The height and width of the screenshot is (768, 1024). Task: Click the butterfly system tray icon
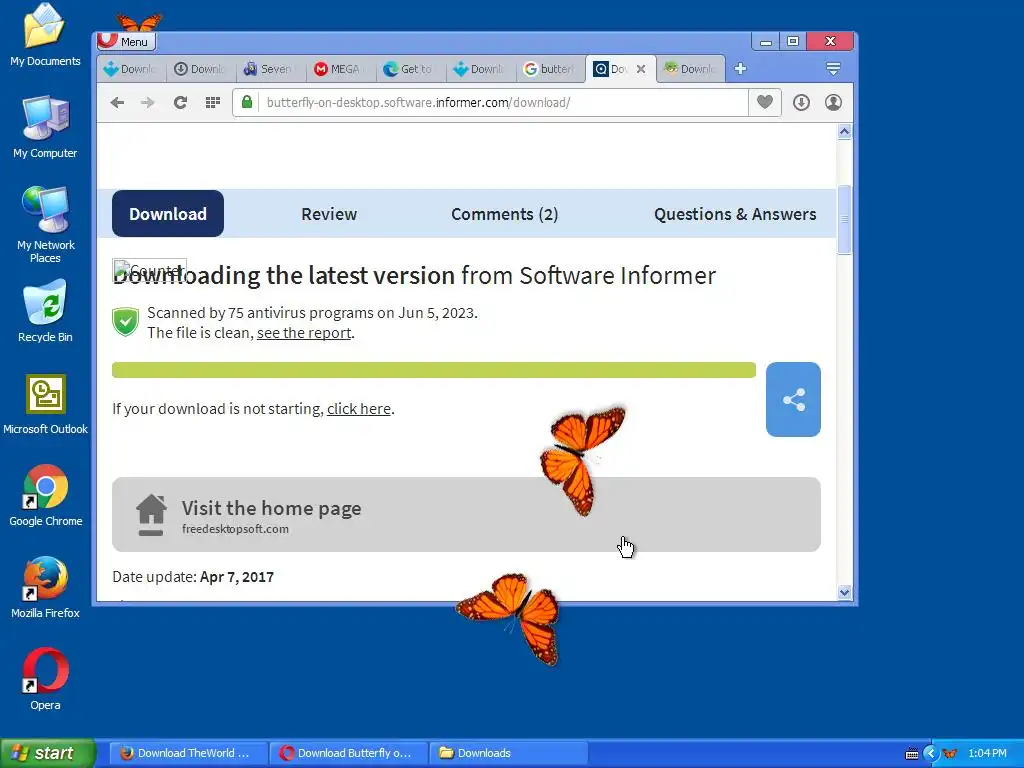(950, 754)
